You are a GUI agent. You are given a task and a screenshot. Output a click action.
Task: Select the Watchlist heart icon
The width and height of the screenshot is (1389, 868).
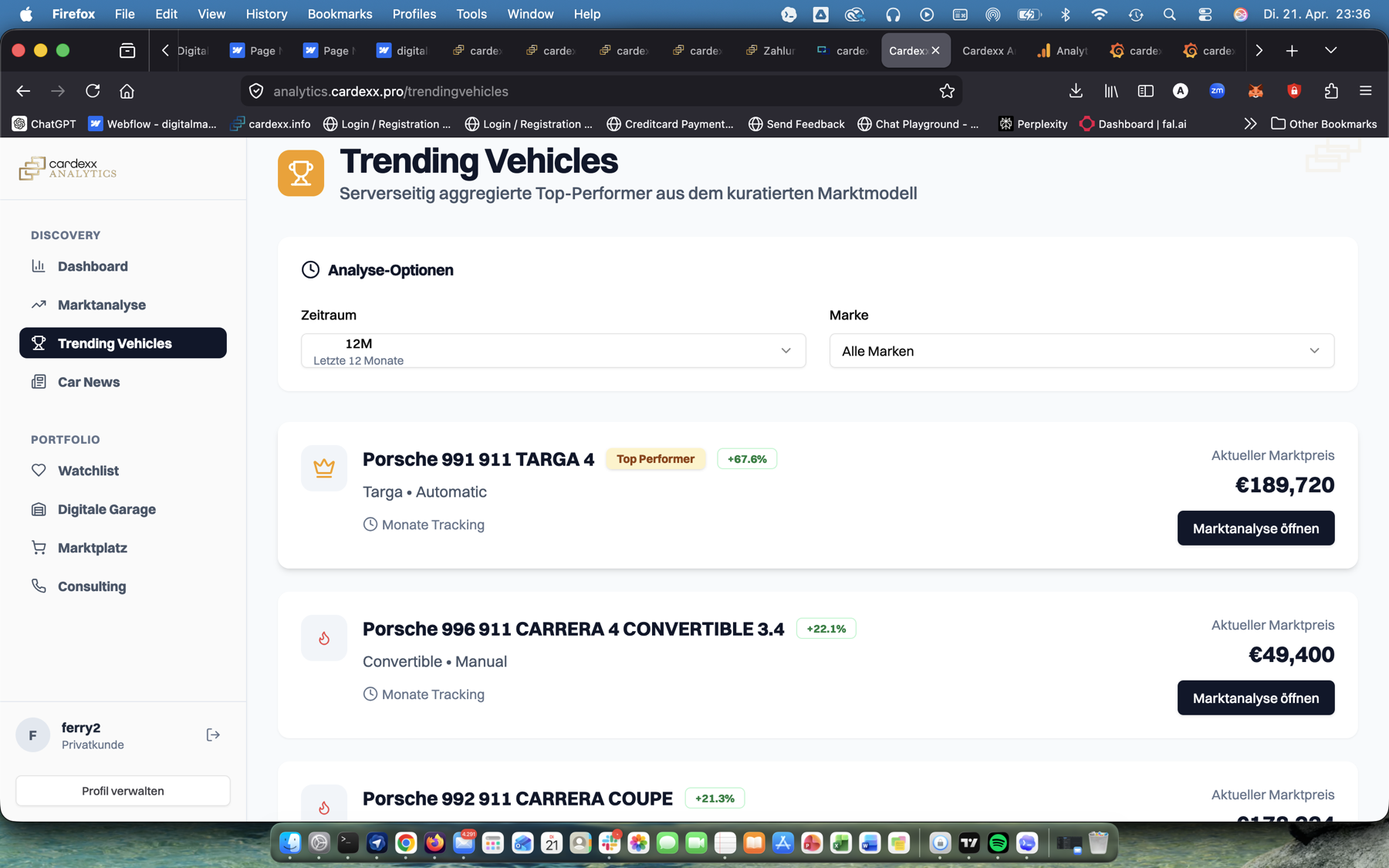point(39,471)
